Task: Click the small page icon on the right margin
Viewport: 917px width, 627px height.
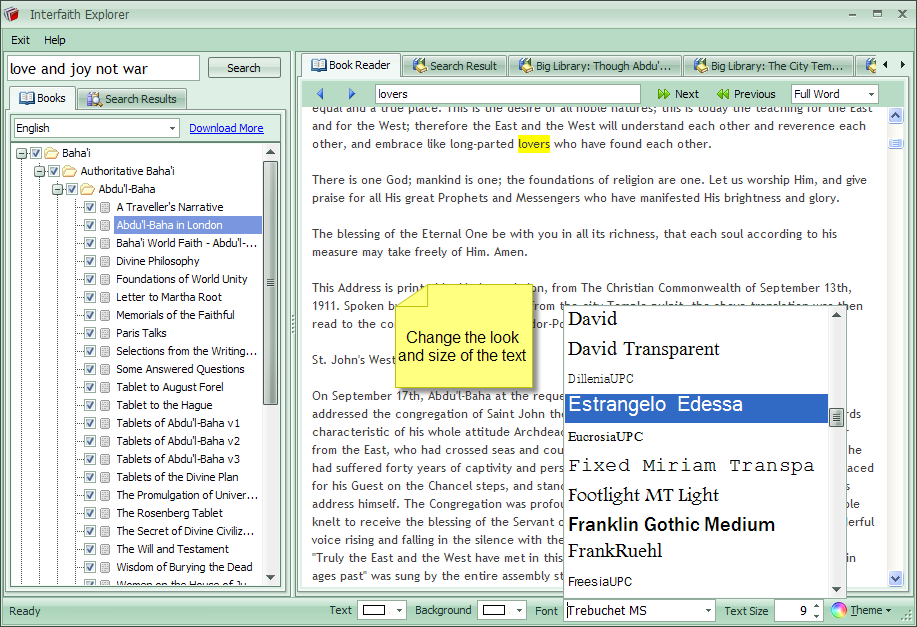Action: click(895, 144)
